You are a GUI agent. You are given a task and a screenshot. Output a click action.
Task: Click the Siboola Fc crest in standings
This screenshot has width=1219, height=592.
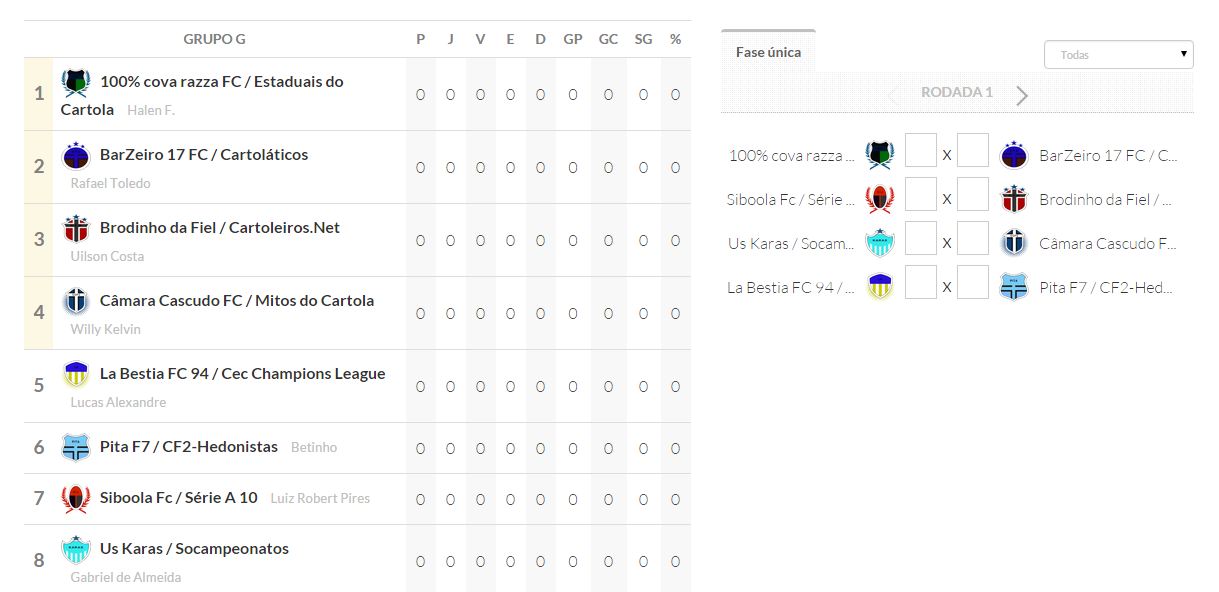click(76, 498)
